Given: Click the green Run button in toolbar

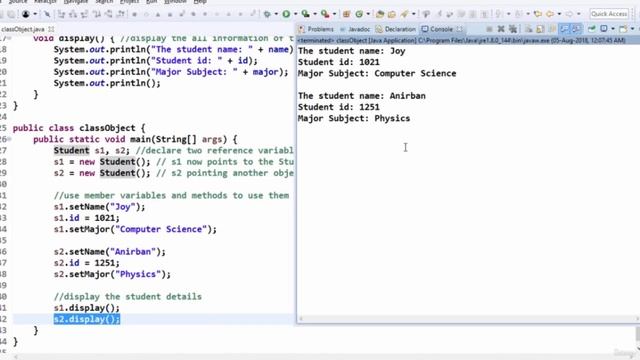Looking at the screenshot, I should [286, 14].
